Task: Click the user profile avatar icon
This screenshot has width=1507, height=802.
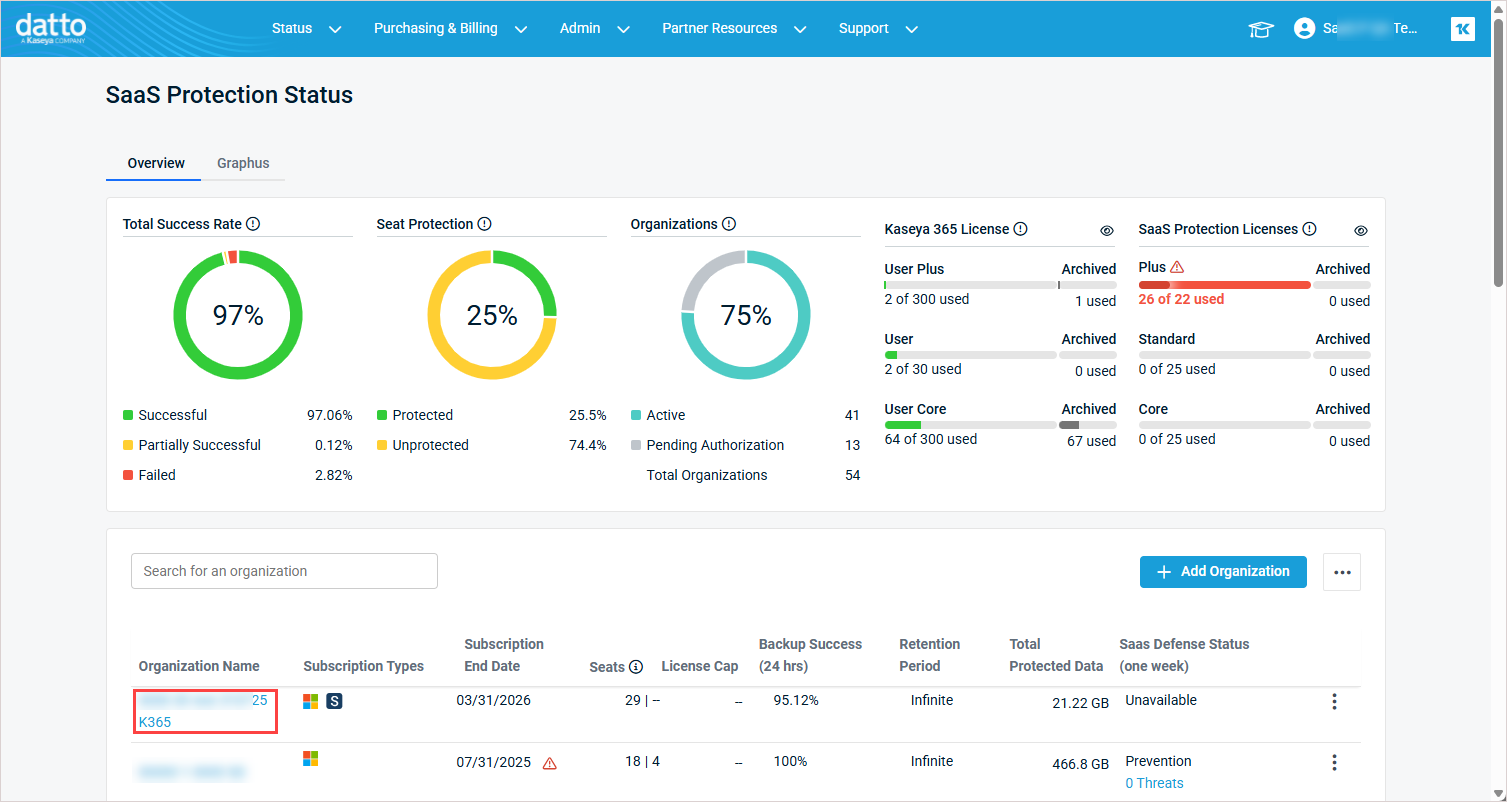Action: (x=1304, y=29)
